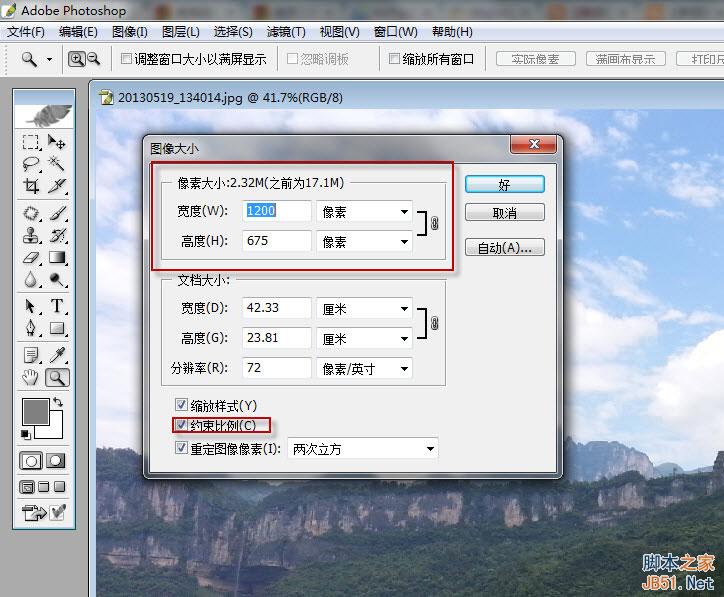
Task: Select the Gradient tool
Action: click(57, 258)
